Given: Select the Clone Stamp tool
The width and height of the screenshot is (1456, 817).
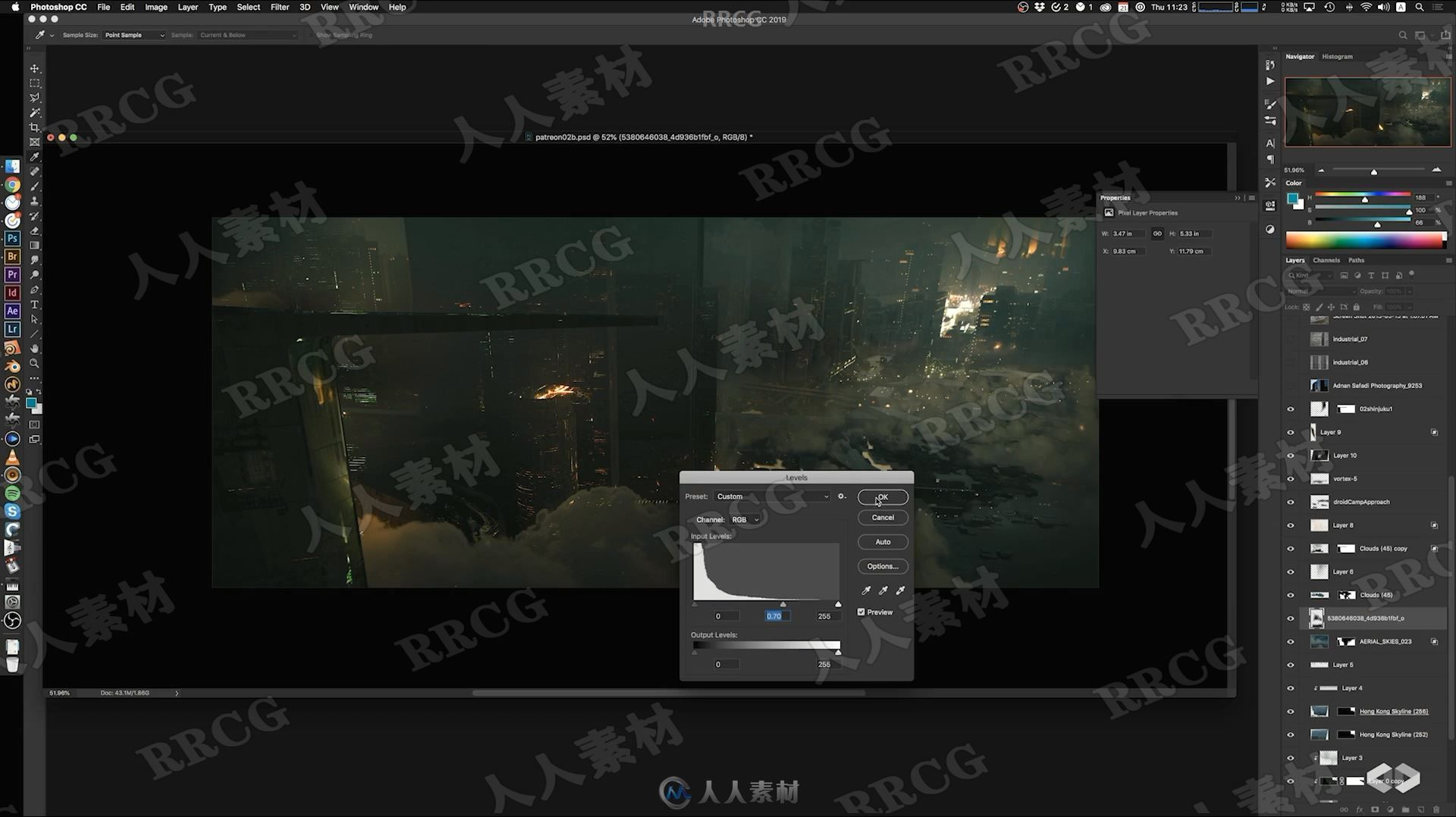Looking at the screenshot, I should coord(34,201).
